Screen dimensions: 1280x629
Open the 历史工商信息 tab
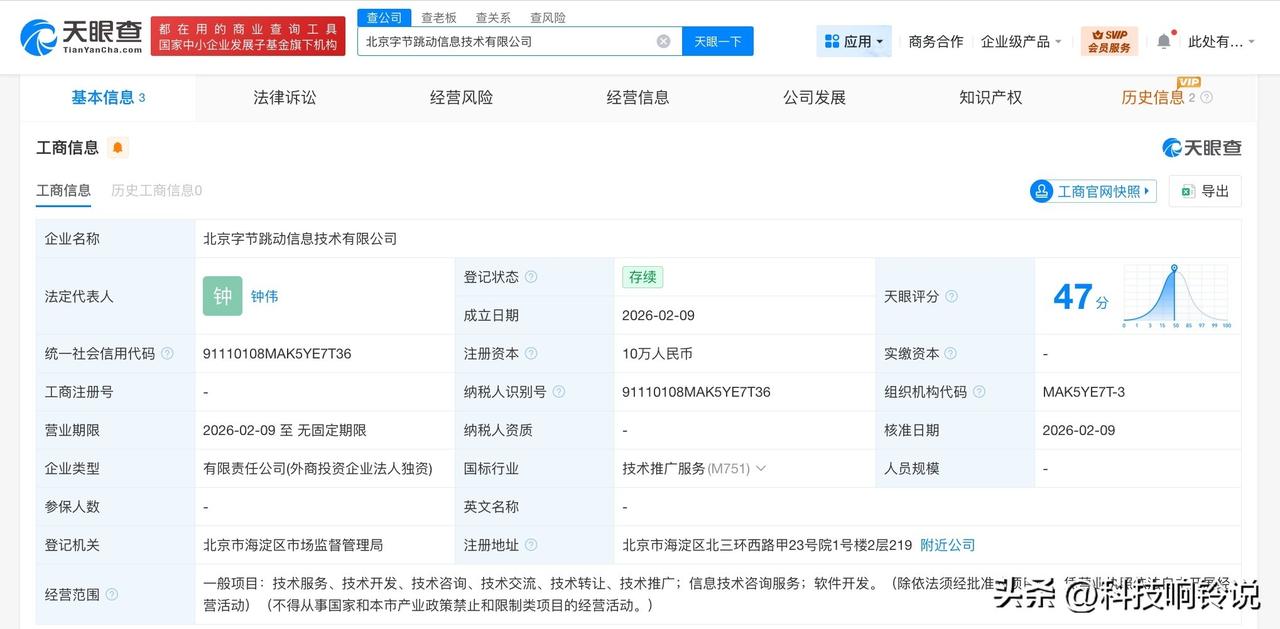tap(156, 190)
